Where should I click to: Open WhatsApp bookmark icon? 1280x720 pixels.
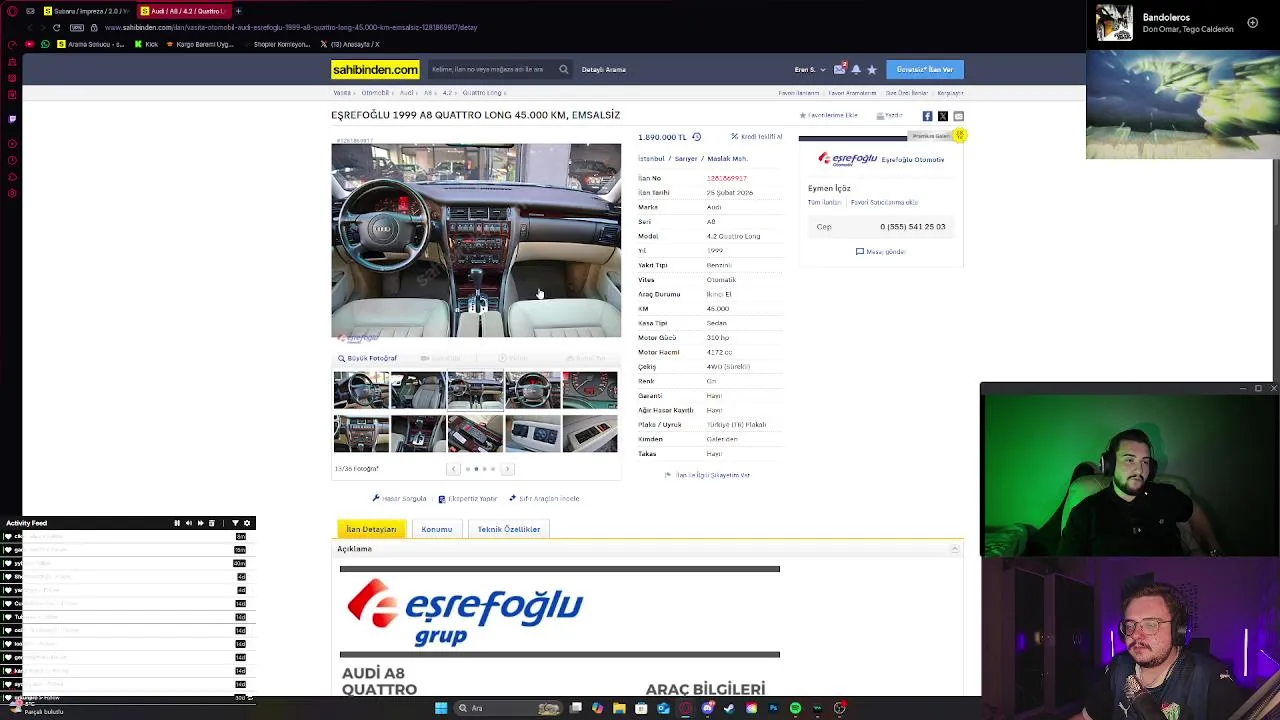(45, 44)
